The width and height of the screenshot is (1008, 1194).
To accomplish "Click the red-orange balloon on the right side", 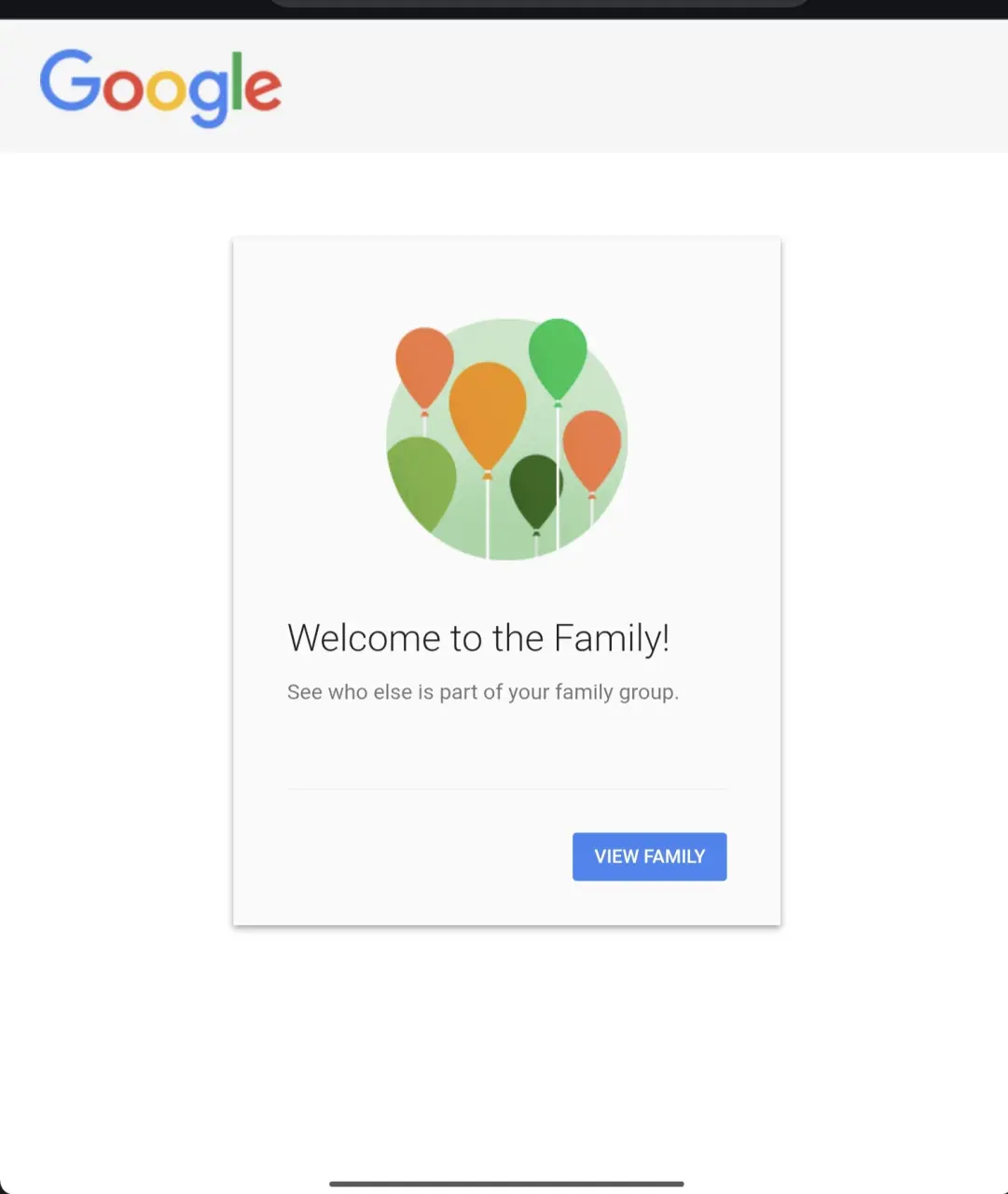I will (592, 451).
